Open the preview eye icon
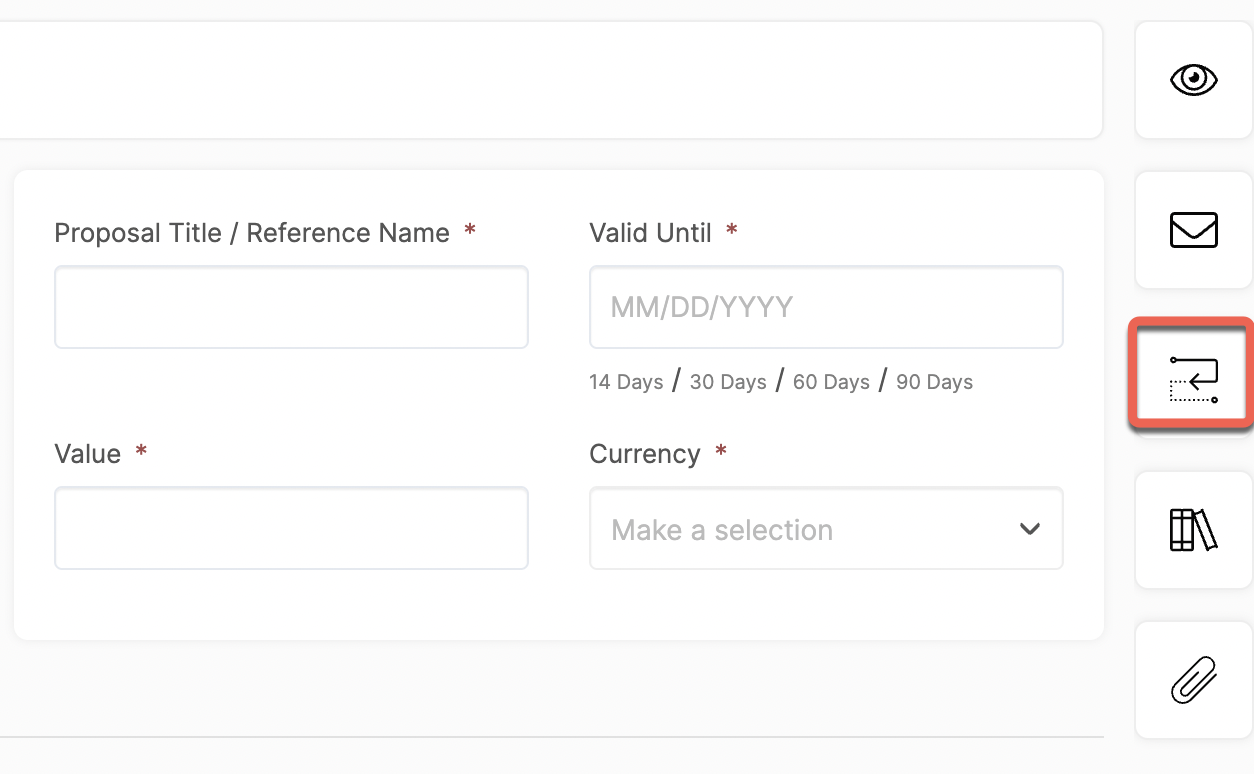The height and width of the screenshot is (774, 1254). [1194, 79]
